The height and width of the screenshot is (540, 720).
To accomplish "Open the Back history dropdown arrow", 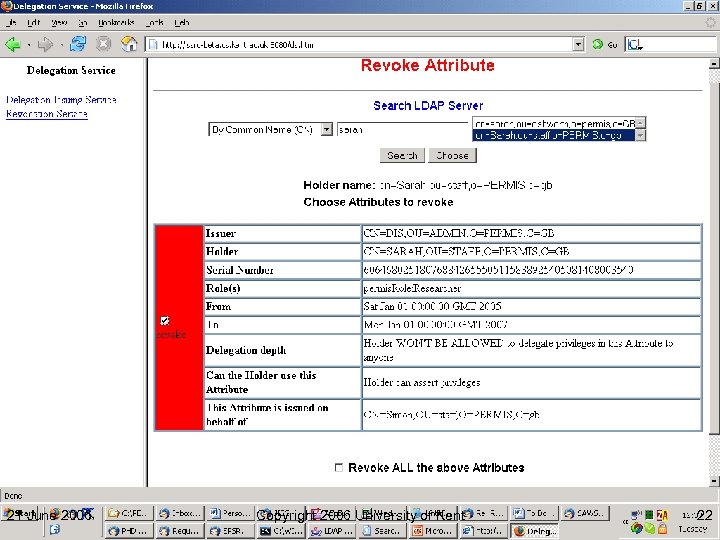I will point(28,45).
